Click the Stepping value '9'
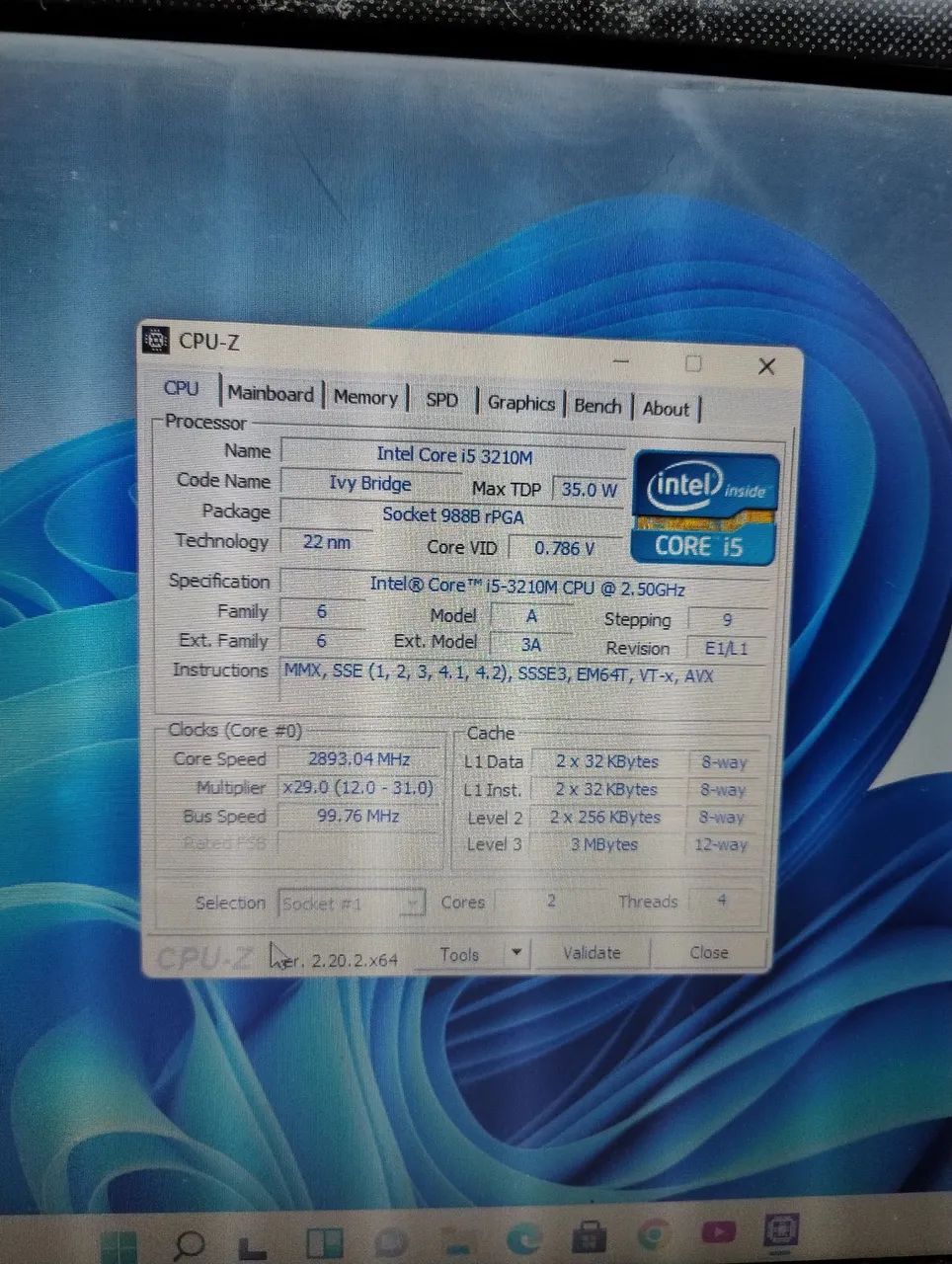Screen dimensions: 952x1264 point(727,620)
